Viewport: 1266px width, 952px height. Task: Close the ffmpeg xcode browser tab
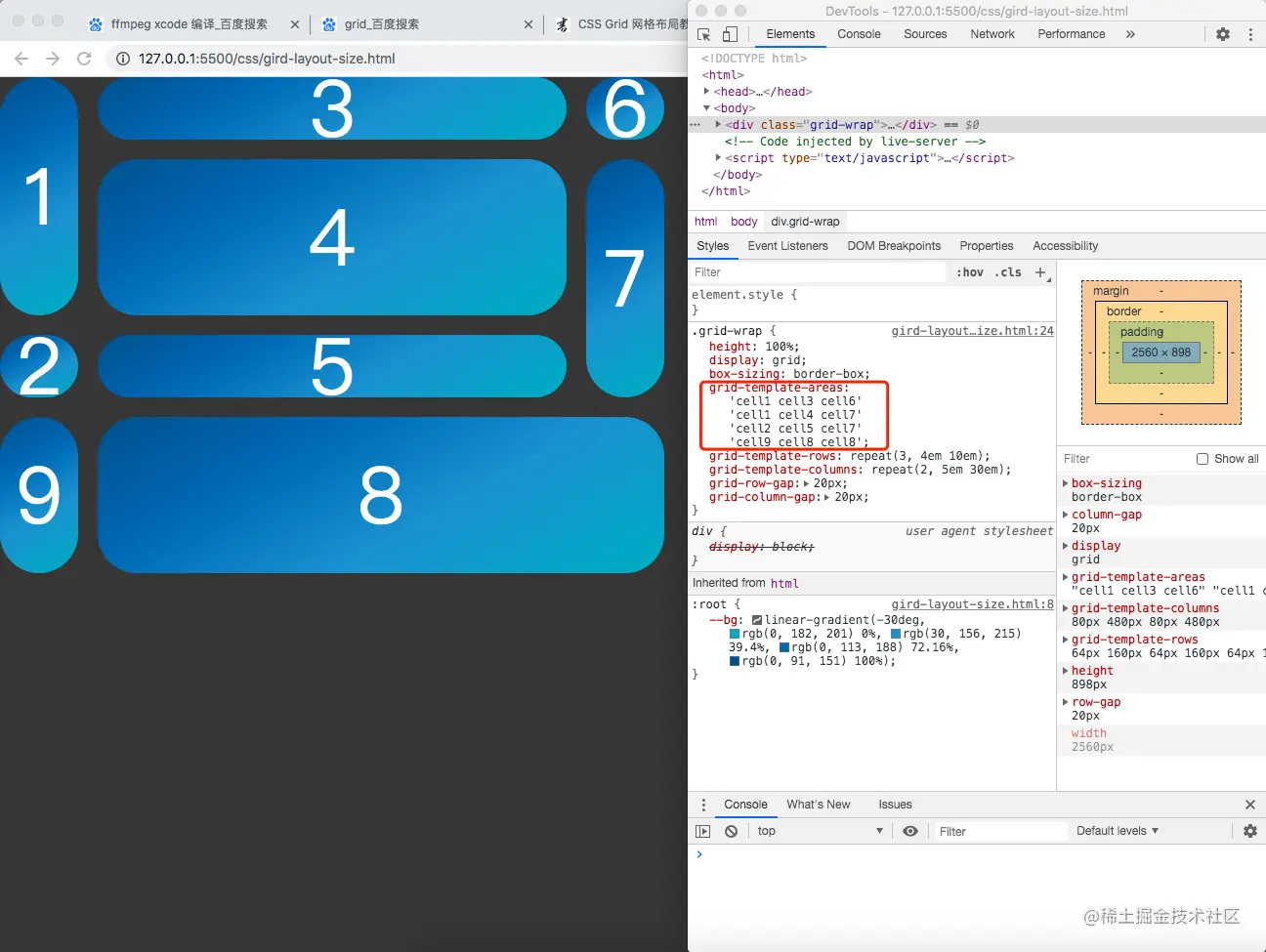tap(295, 24)
